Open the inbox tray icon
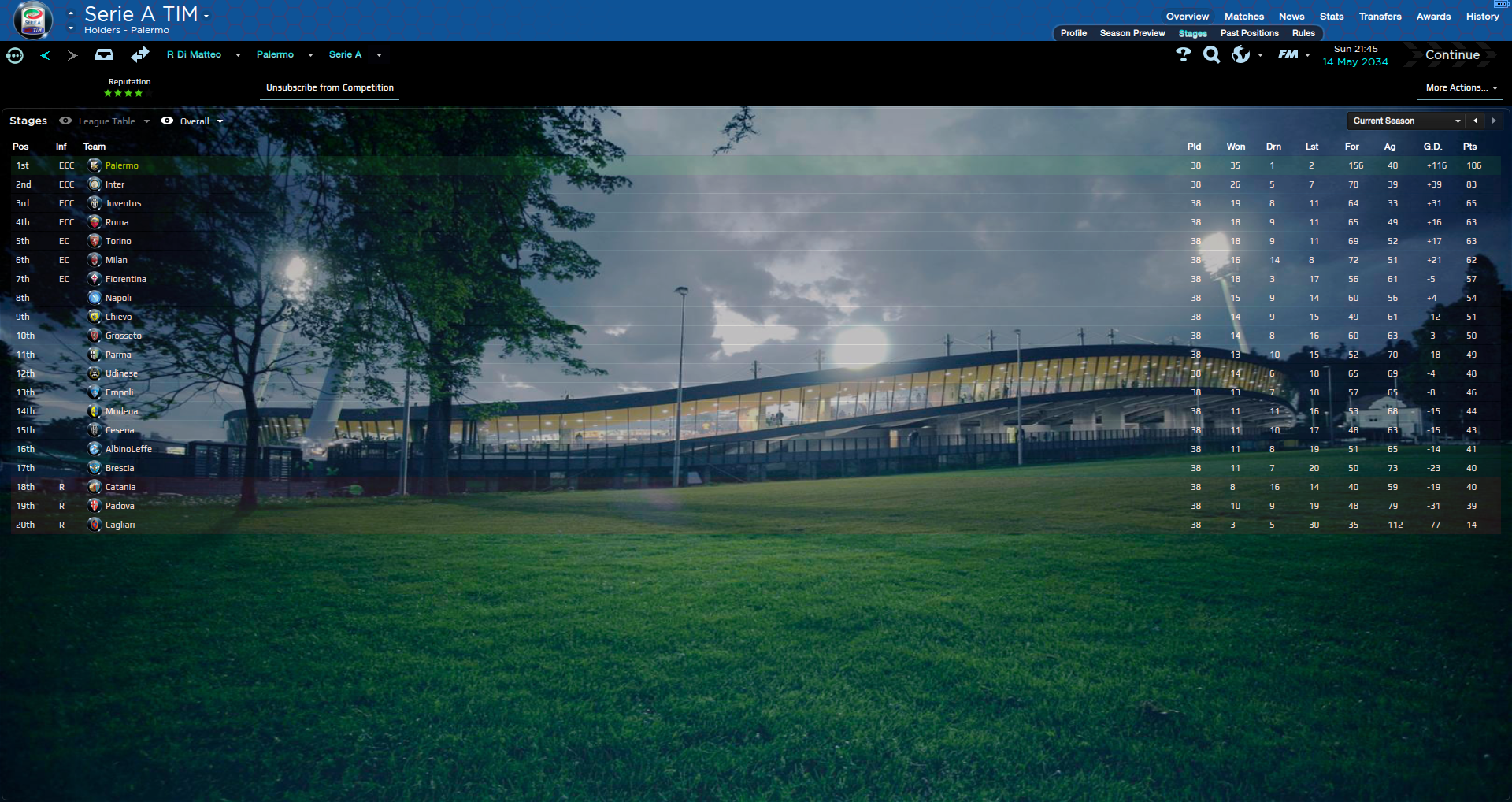 point(104,55)
